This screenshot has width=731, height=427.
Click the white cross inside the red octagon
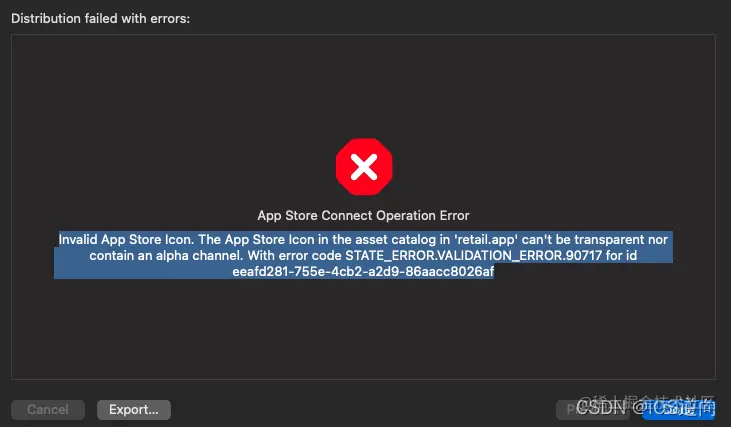coord(364,167)
